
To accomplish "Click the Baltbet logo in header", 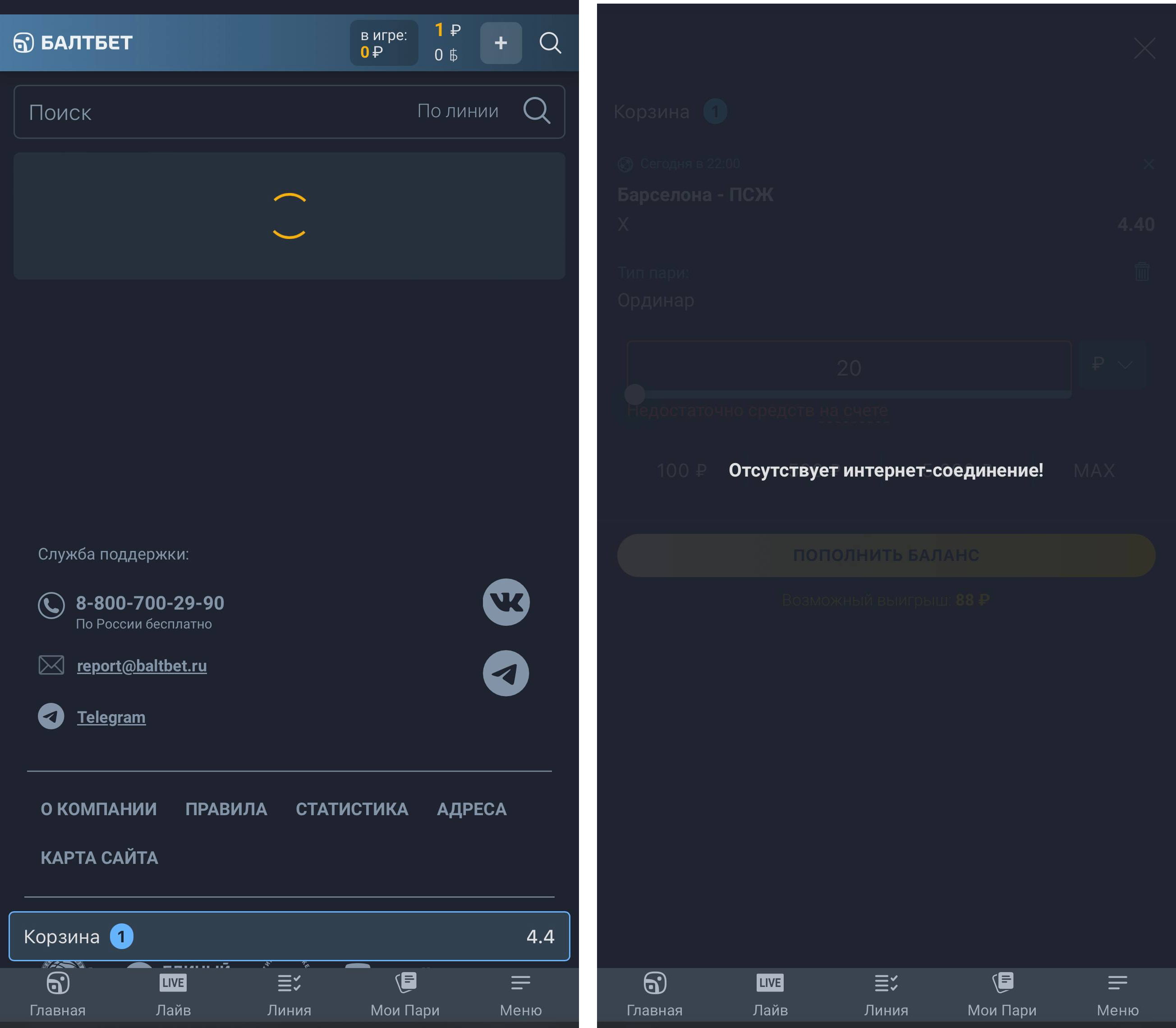I will (x=73, y=42).
